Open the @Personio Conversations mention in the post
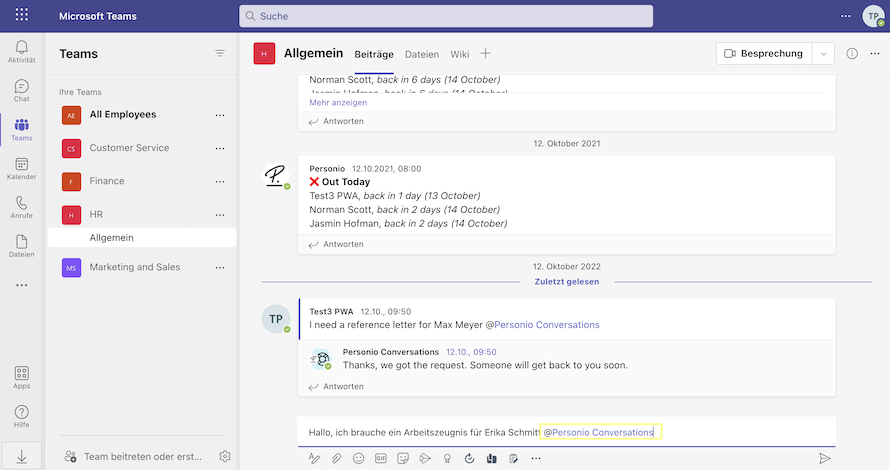Viewport: 890px width, 470px height. 542,325
